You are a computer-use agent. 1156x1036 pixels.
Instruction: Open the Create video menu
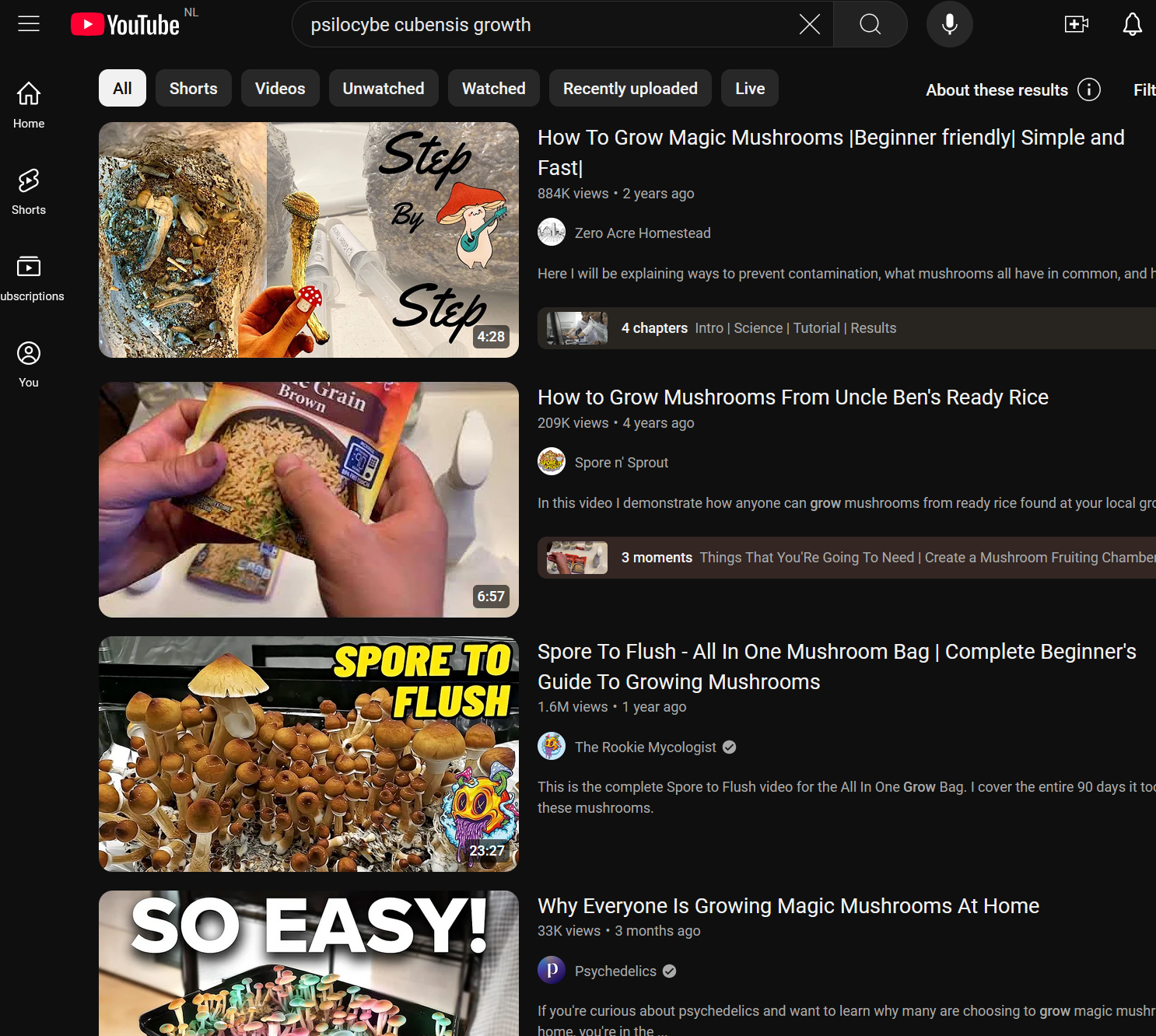coord(1076,25)
